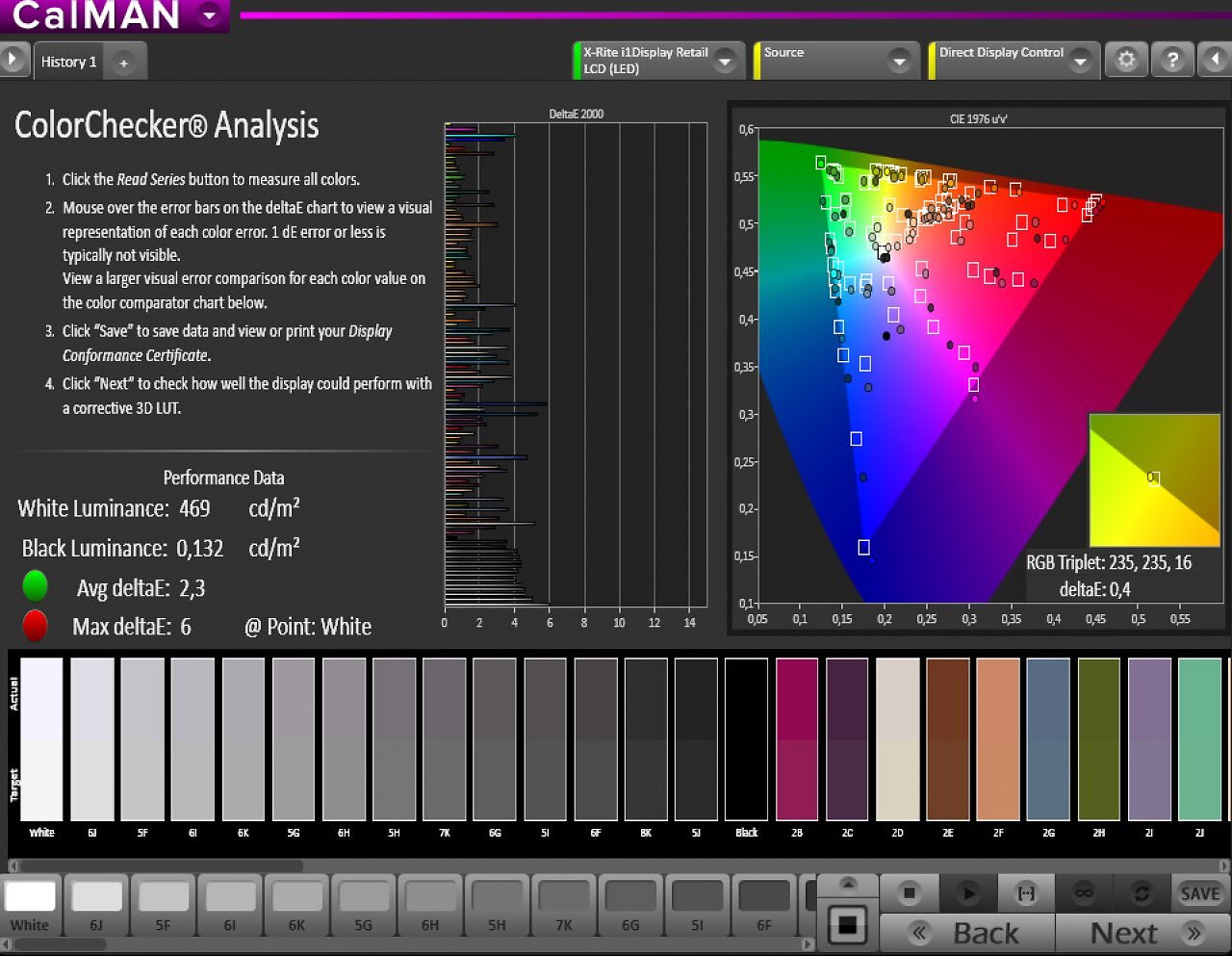This screenshot has height=956, width=1232.
Task: Select the 6H patch button in bottom strip
Action: coord(430,905)
